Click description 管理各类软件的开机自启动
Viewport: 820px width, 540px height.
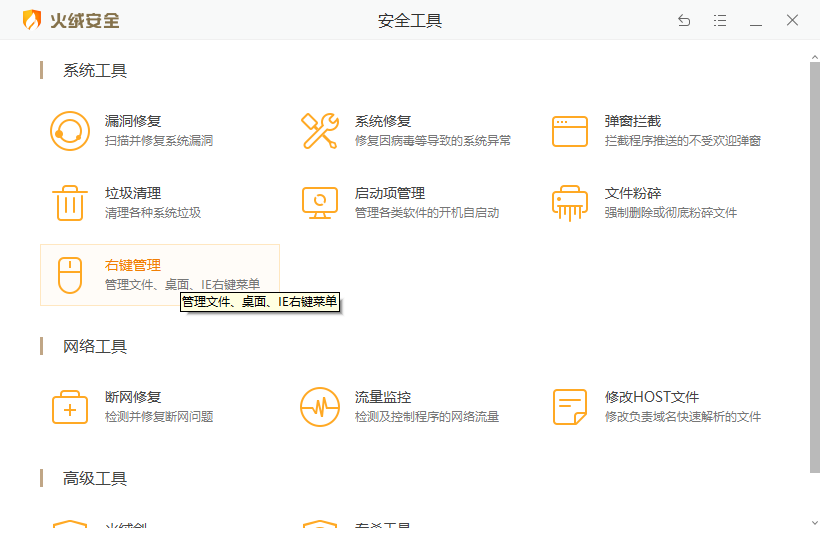[x=427, y=213]
